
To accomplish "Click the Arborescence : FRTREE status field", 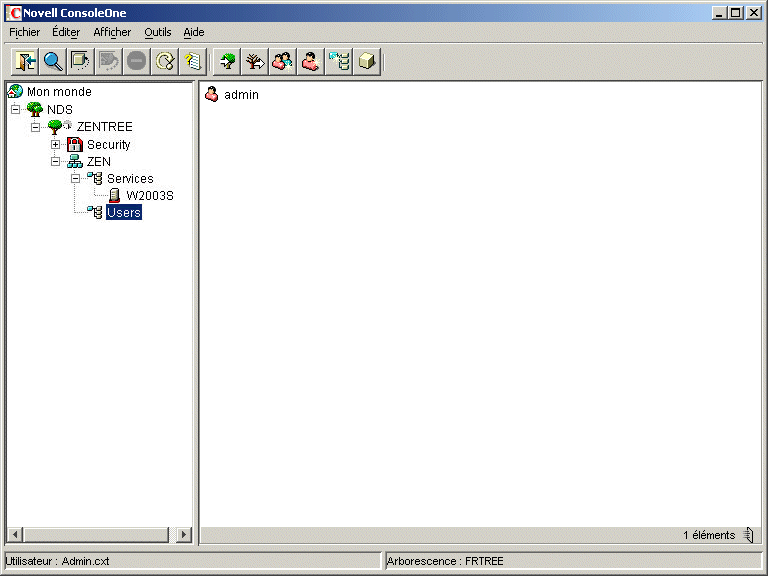I will click(x=574, y=561).
